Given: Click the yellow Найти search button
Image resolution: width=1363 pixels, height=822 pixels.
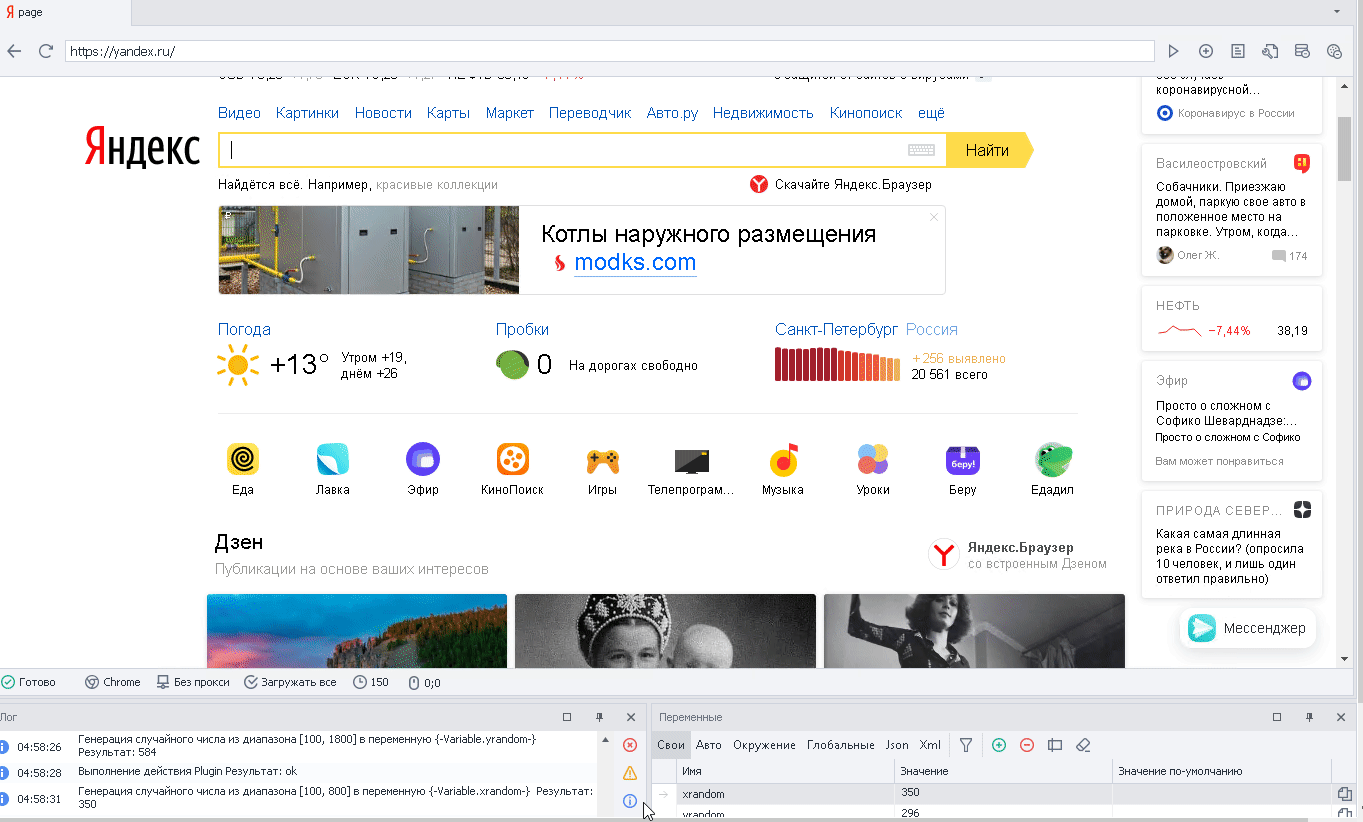Looking at the screenshot, I should click(987, 150).
